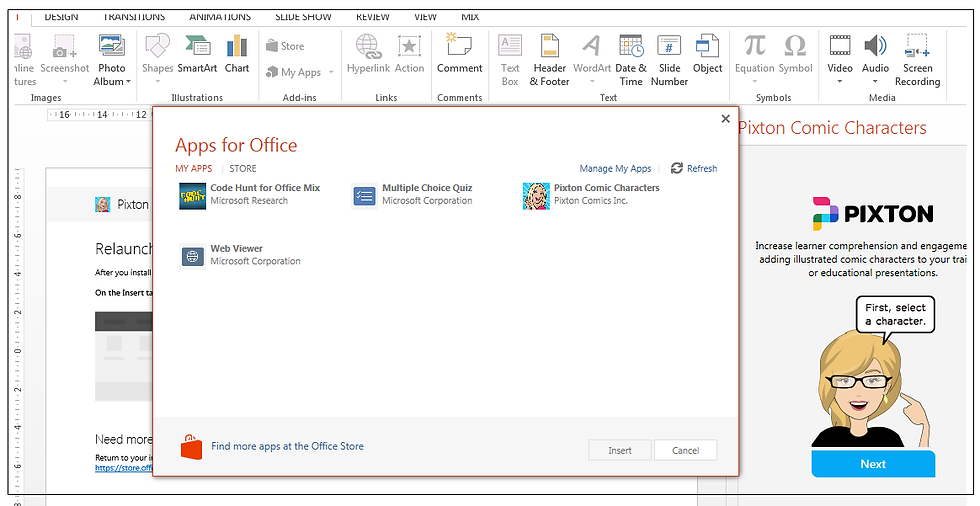
Task: Click the Pixton character illustration
Action: click(x=873, y=386)
